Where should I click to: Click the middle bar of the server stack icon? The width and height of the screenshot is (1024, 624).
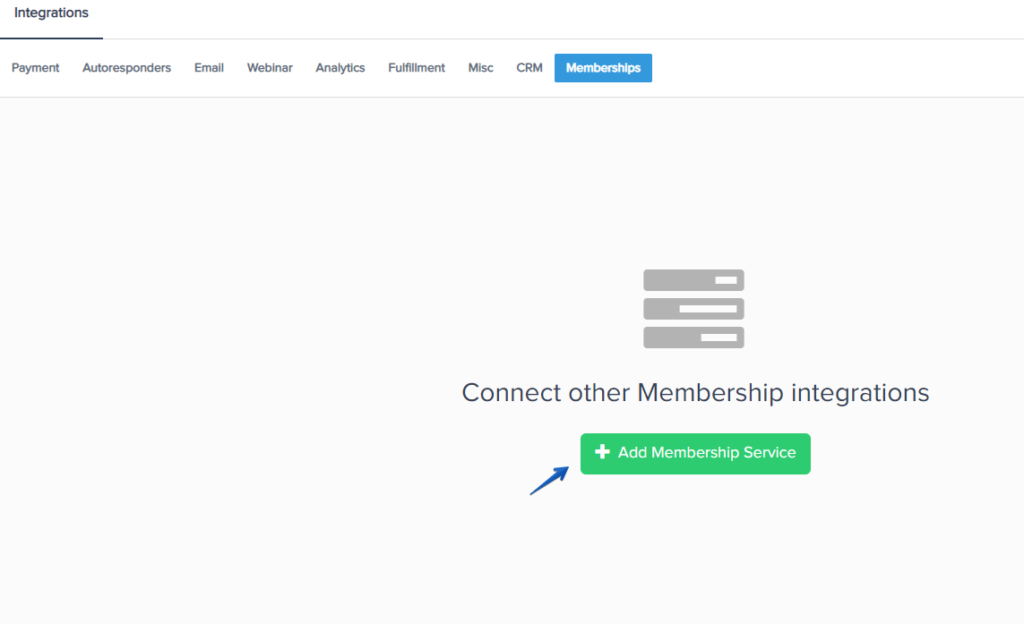click(693, 309)
